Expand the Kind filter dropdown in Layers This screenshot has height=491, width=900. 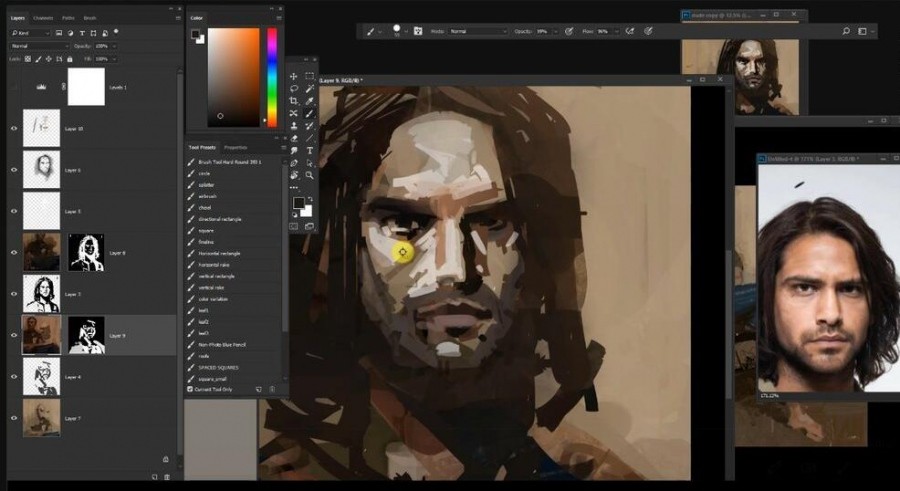[30, 33]
